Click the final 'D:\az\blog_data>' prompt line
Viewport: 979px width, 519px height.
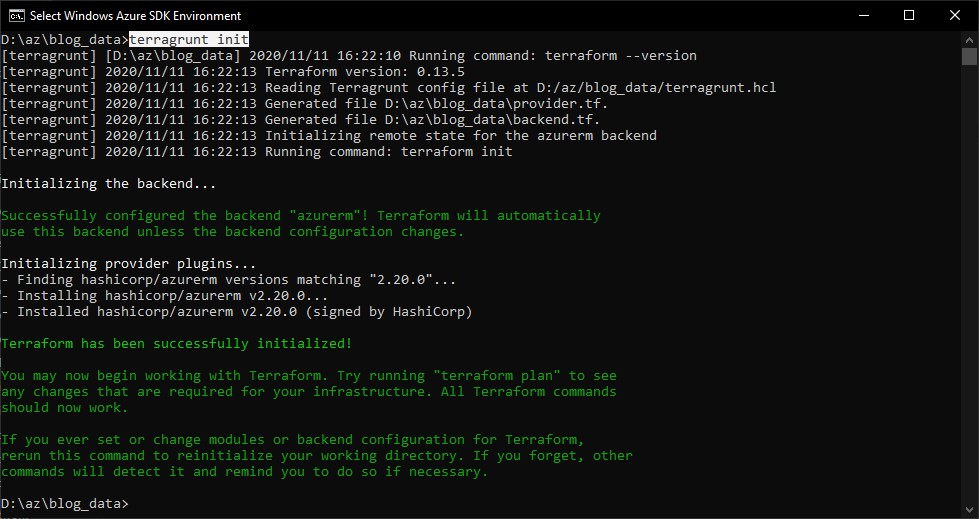click(65, 503)
